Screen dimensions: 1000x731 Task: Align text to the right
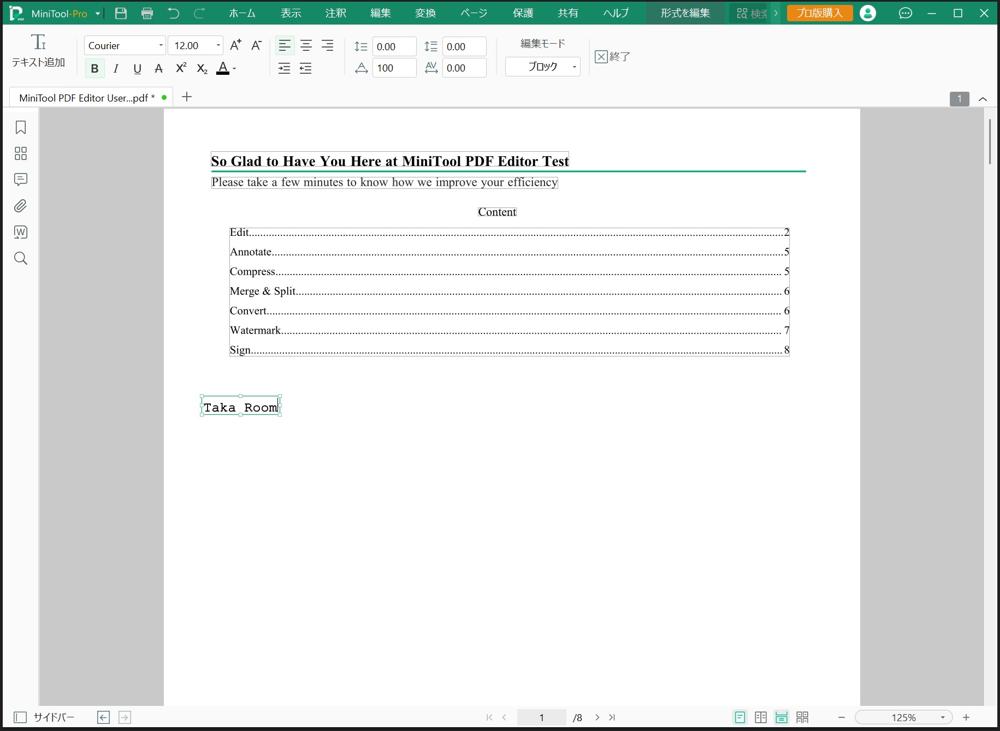pos(327,45)
